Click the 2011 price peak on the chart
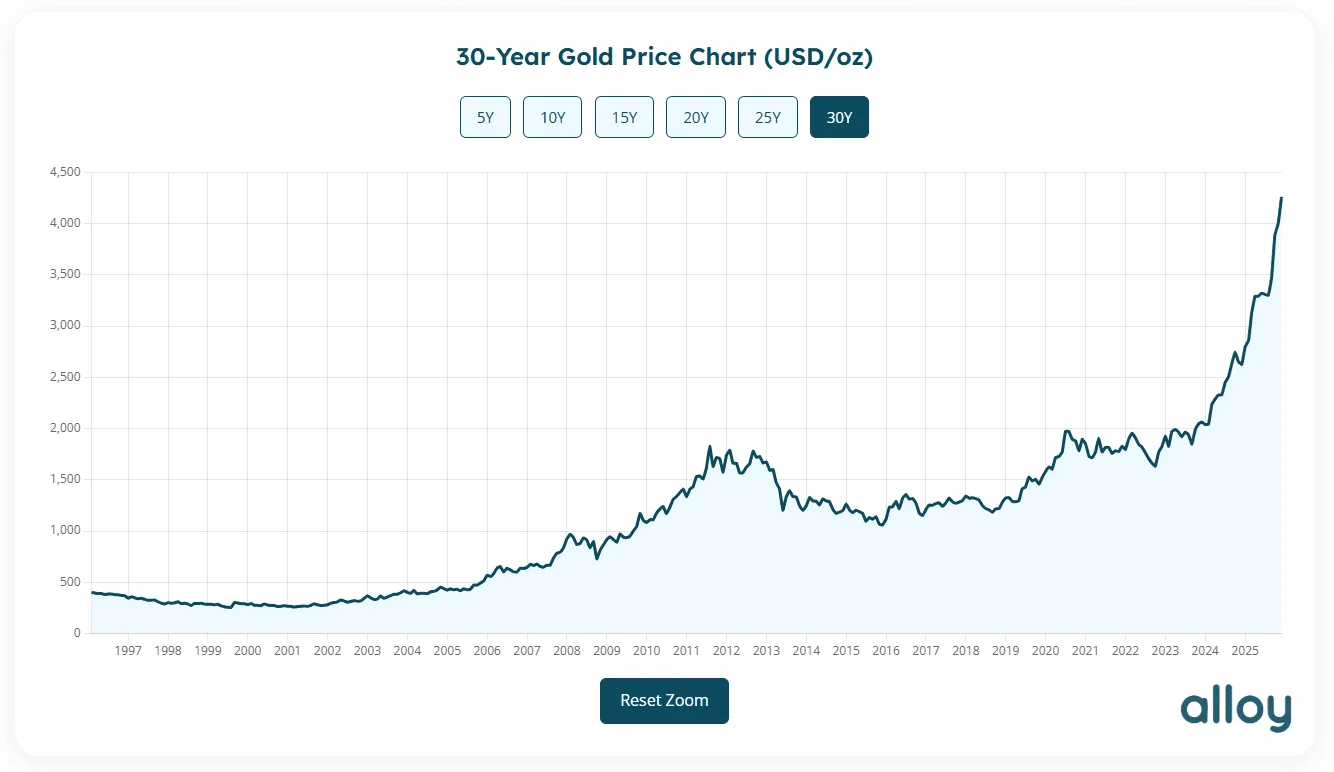Screen dimensions: 1334x772 tap(712, 447)
